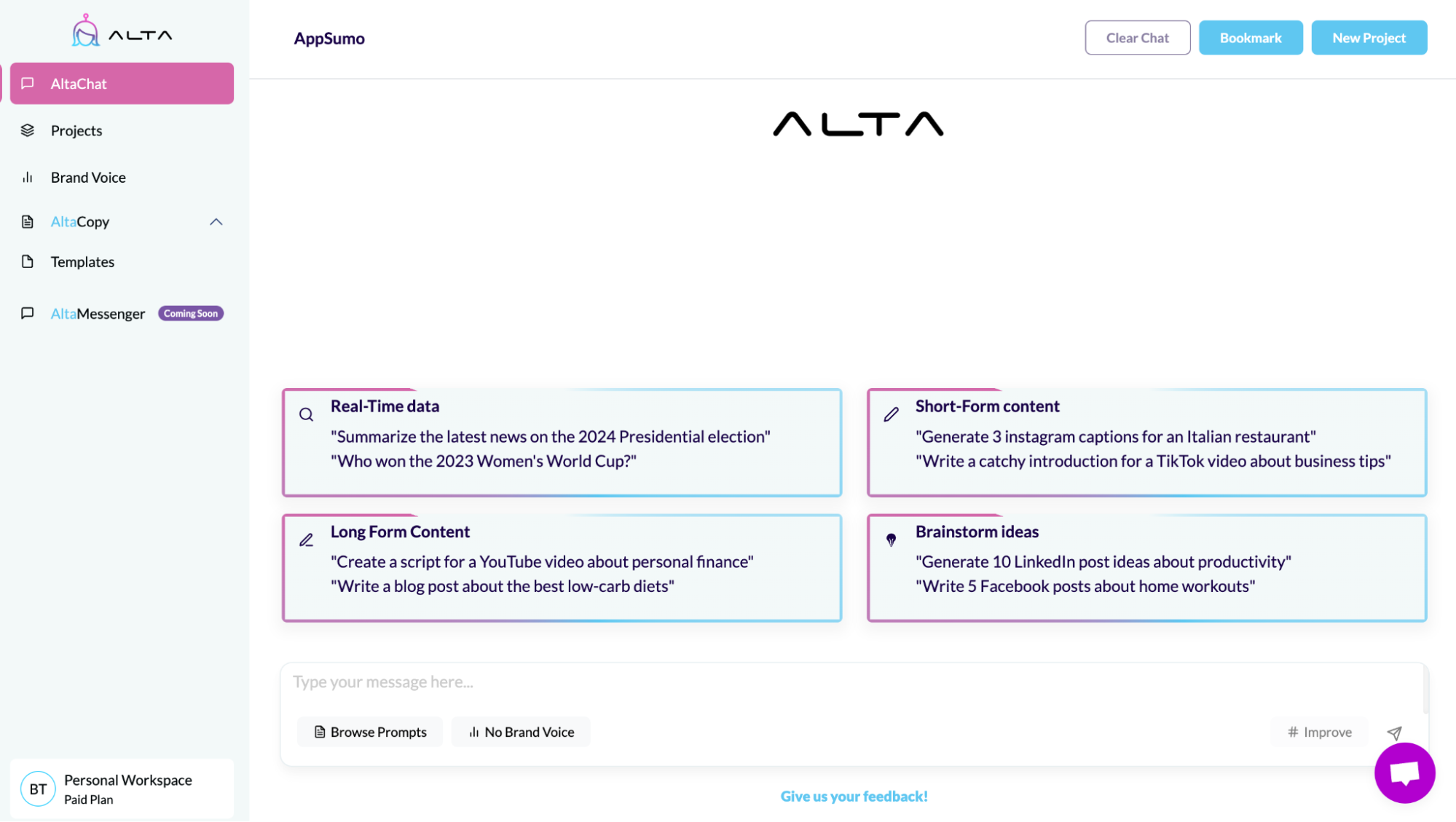Click the New Project button

(x=1369, y=37)
